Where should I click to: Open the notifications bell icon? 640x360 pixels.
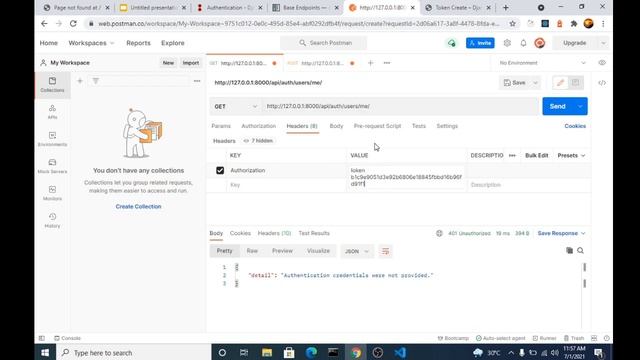pos(523,43)
